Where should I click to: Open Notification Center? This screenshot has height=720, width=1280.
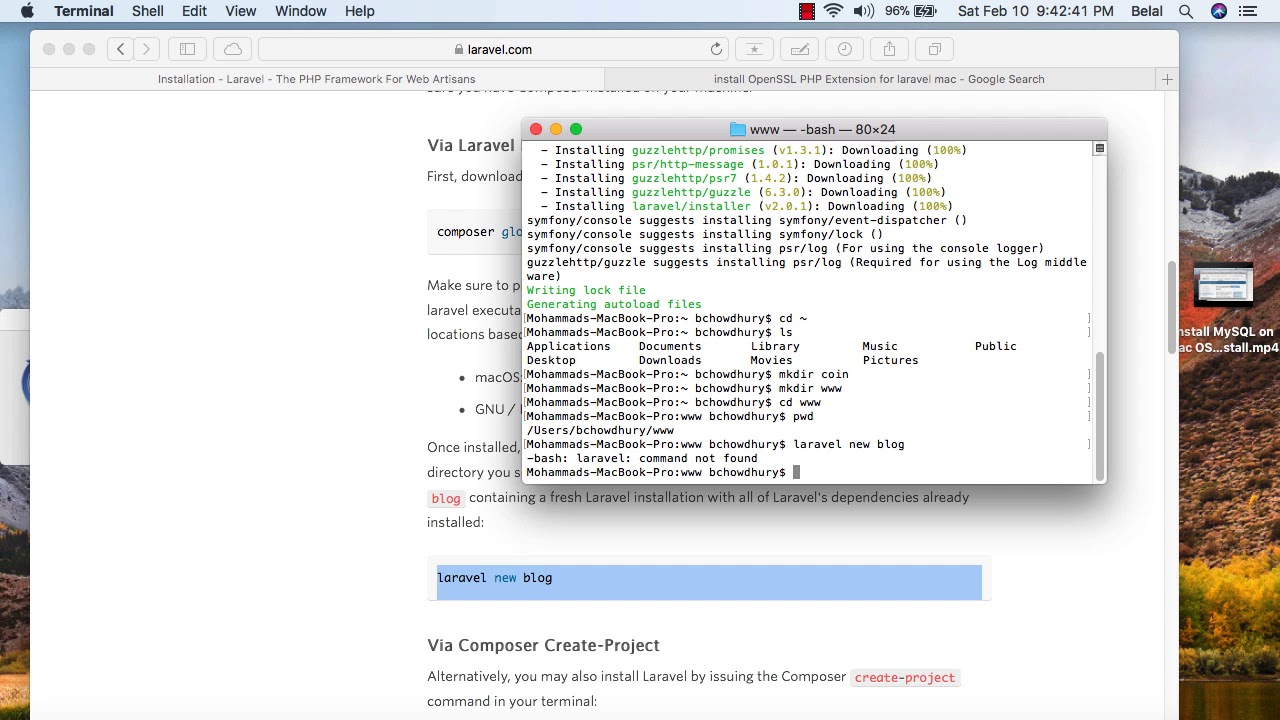[1248, 11]
